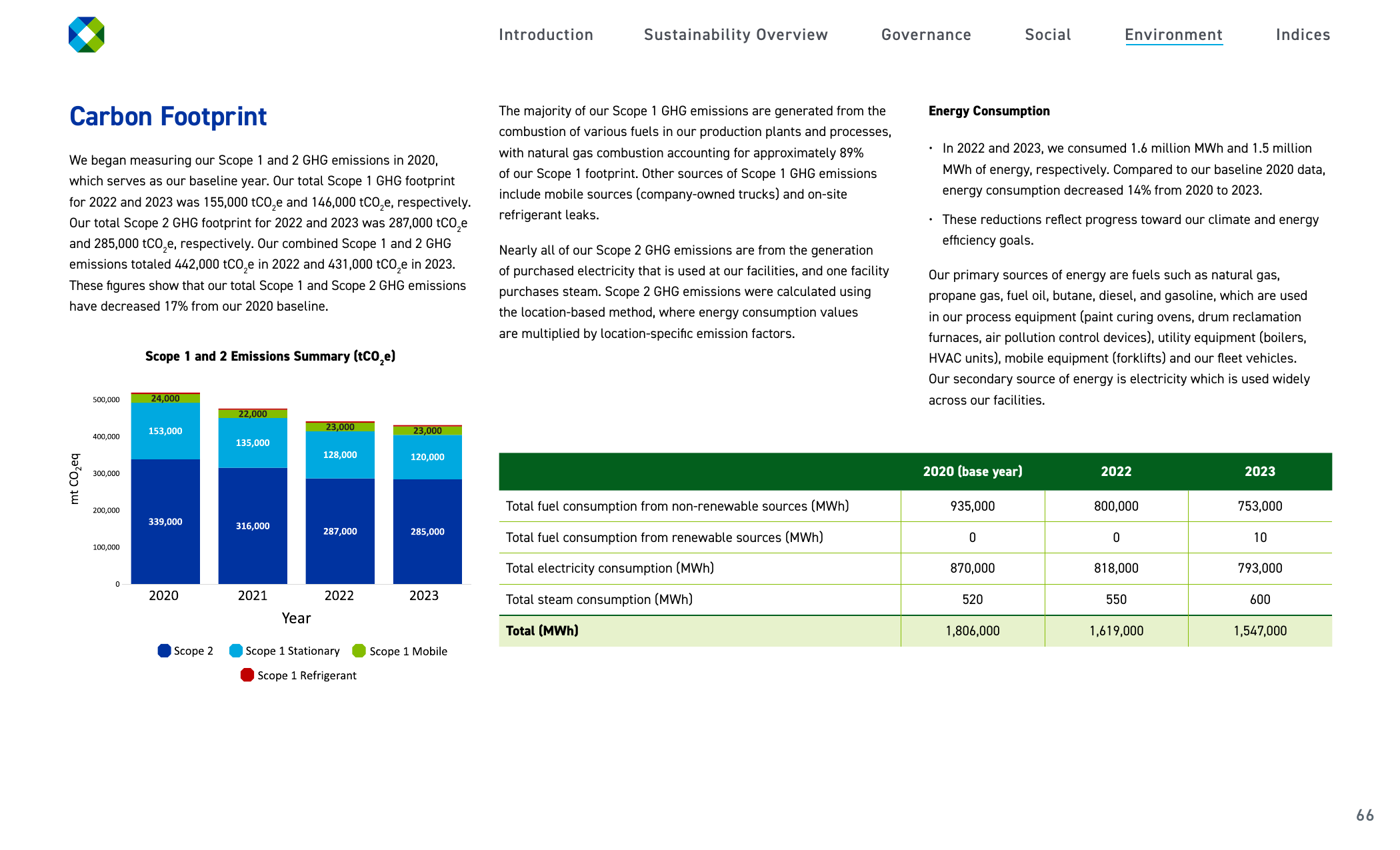Click the 2020 (base year) column header
This screenshot has width=1400, height=850.
(973, 471)
